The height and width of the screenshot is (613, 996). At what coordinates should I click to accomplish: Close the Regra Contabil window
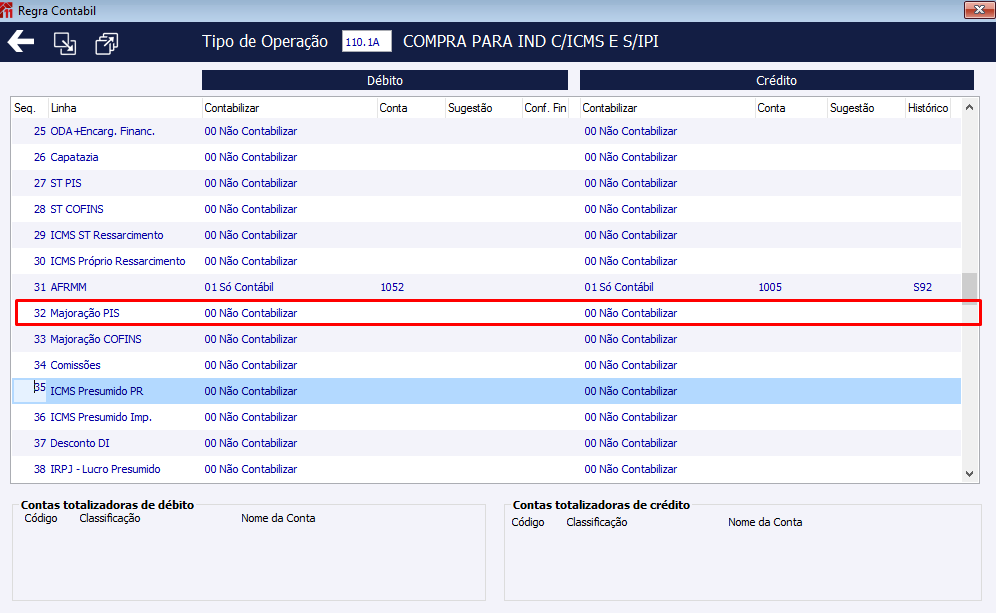point(979,9)
